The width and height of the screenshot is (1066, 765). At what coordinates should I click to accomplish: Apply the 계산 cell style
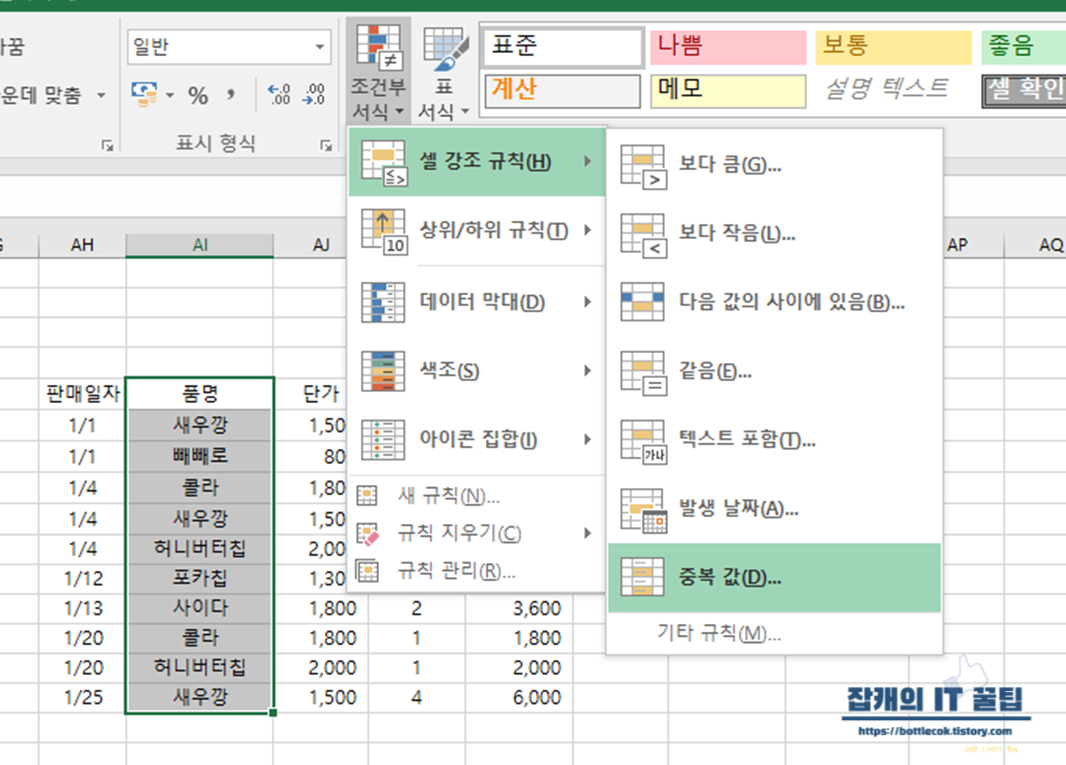click(563, 90)
